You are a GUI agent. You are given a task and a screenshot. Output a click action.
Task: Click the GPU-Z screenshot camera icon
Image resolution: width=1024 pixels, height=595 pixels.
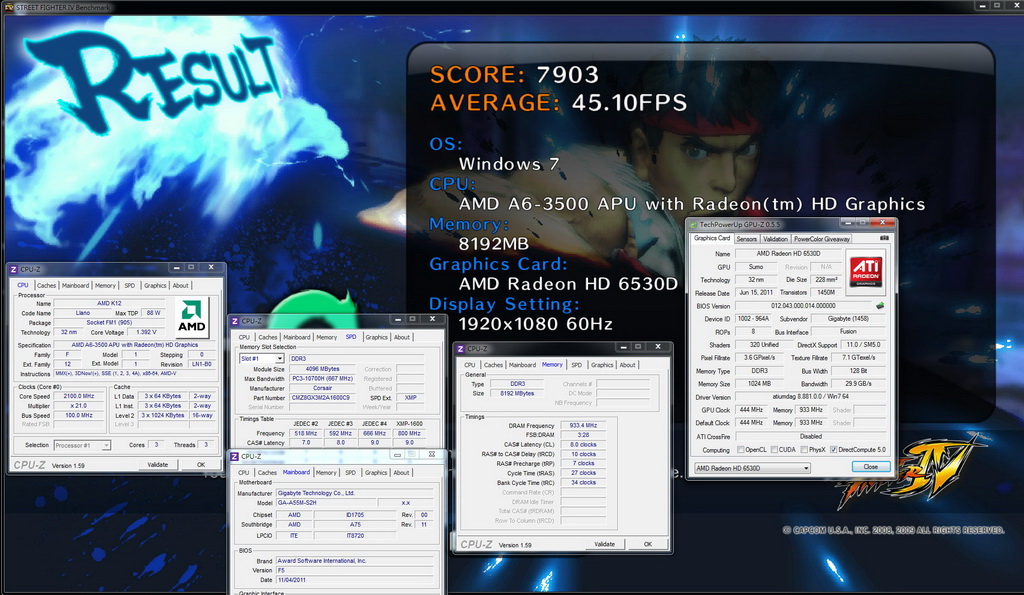(x=884, y=238)
